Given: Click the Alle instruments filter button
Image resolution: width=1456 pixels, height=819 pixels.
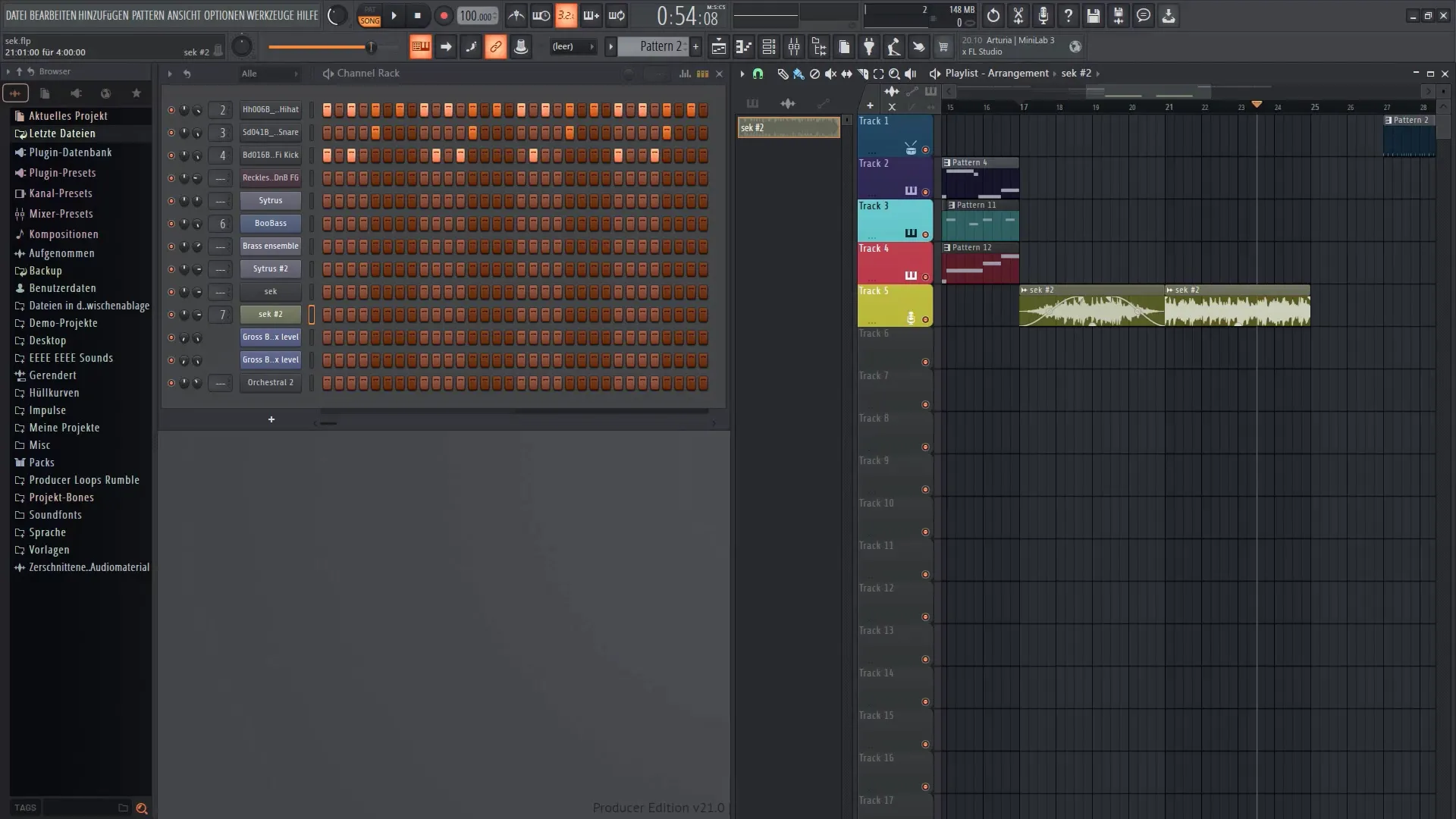Looking at the screenshot, I should [248, 72].
